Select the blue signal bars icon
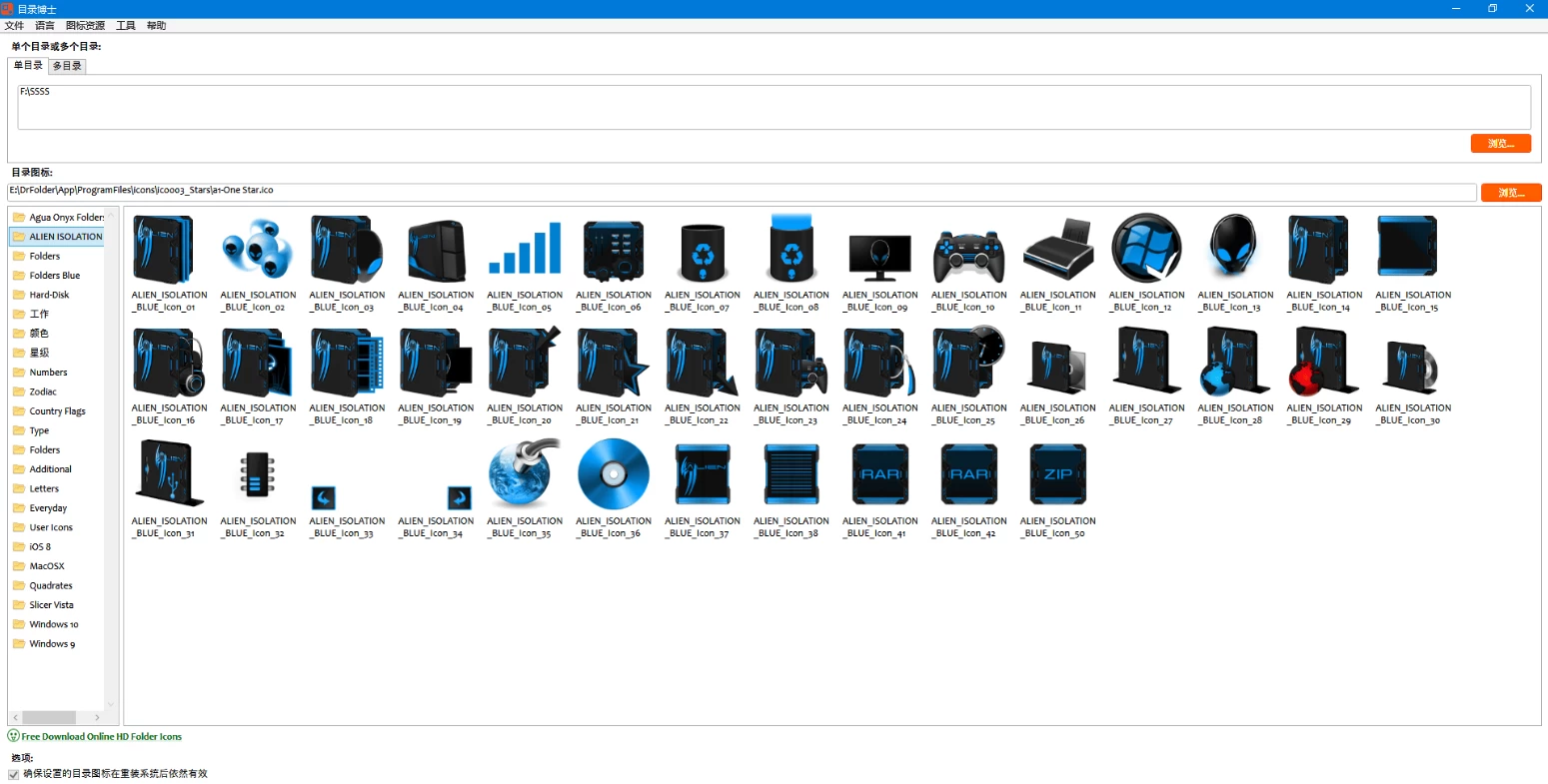 pyautogui.click(x=525, y=251)
